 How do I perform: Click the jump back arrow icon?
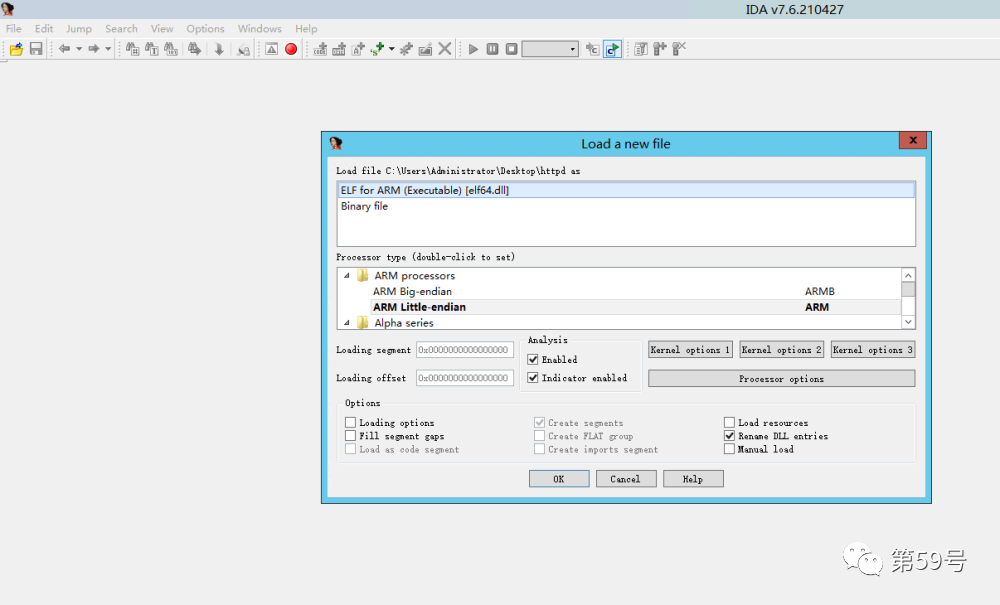click(x=64, y=49)
